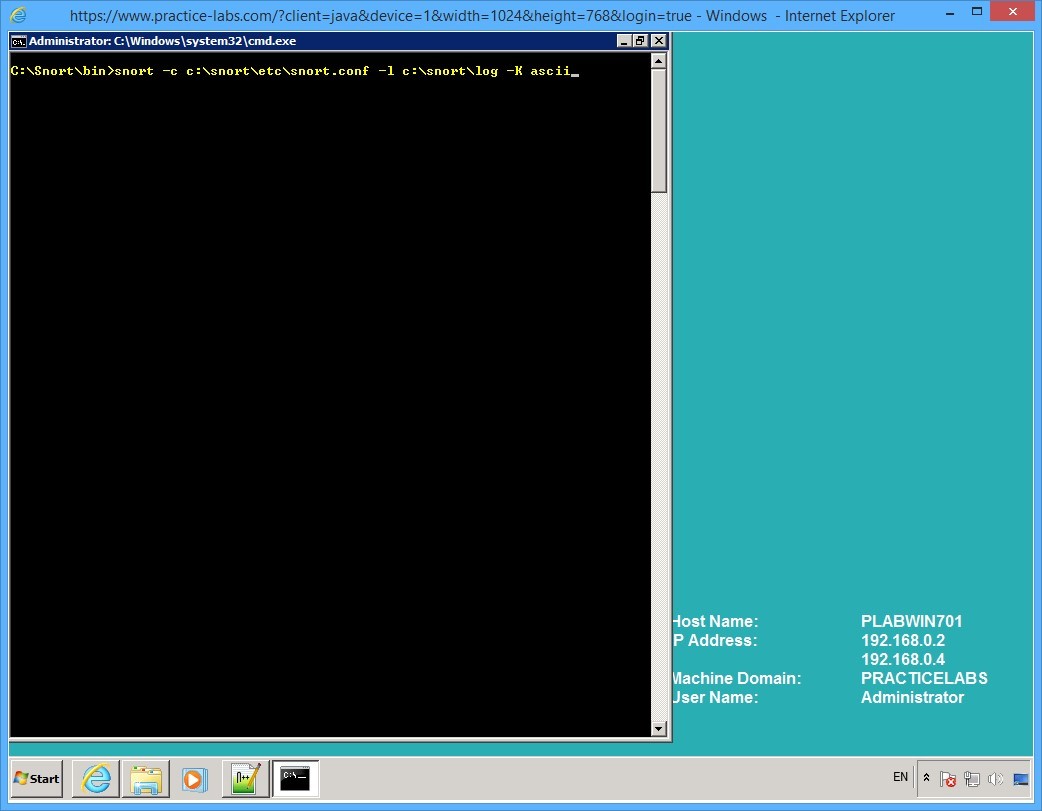
Task: Restore the Command Prompt window size
Action: point(641,40)
